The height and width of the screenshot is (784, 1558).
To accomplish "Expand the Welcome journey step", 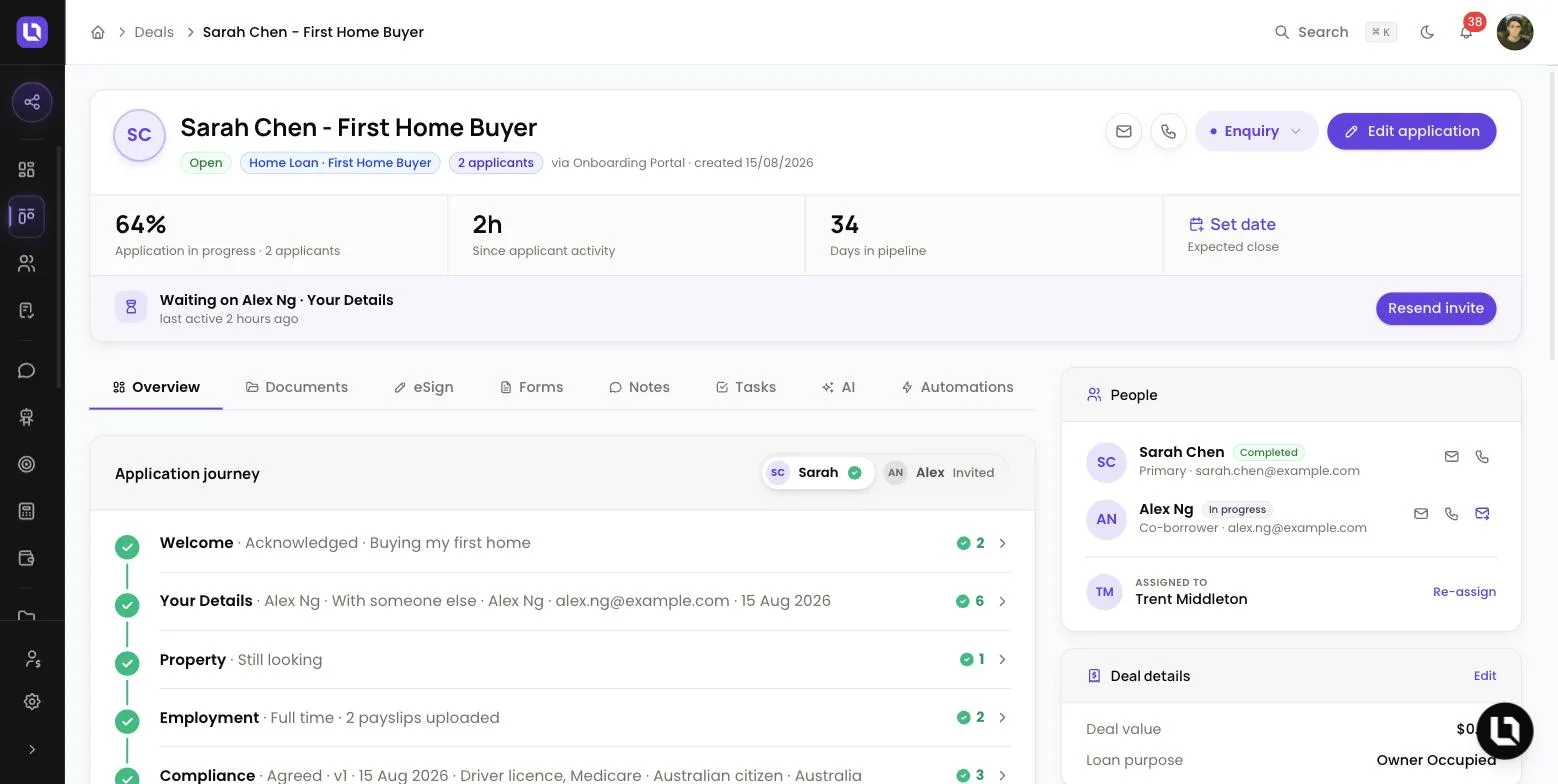I will pos(585,543).
